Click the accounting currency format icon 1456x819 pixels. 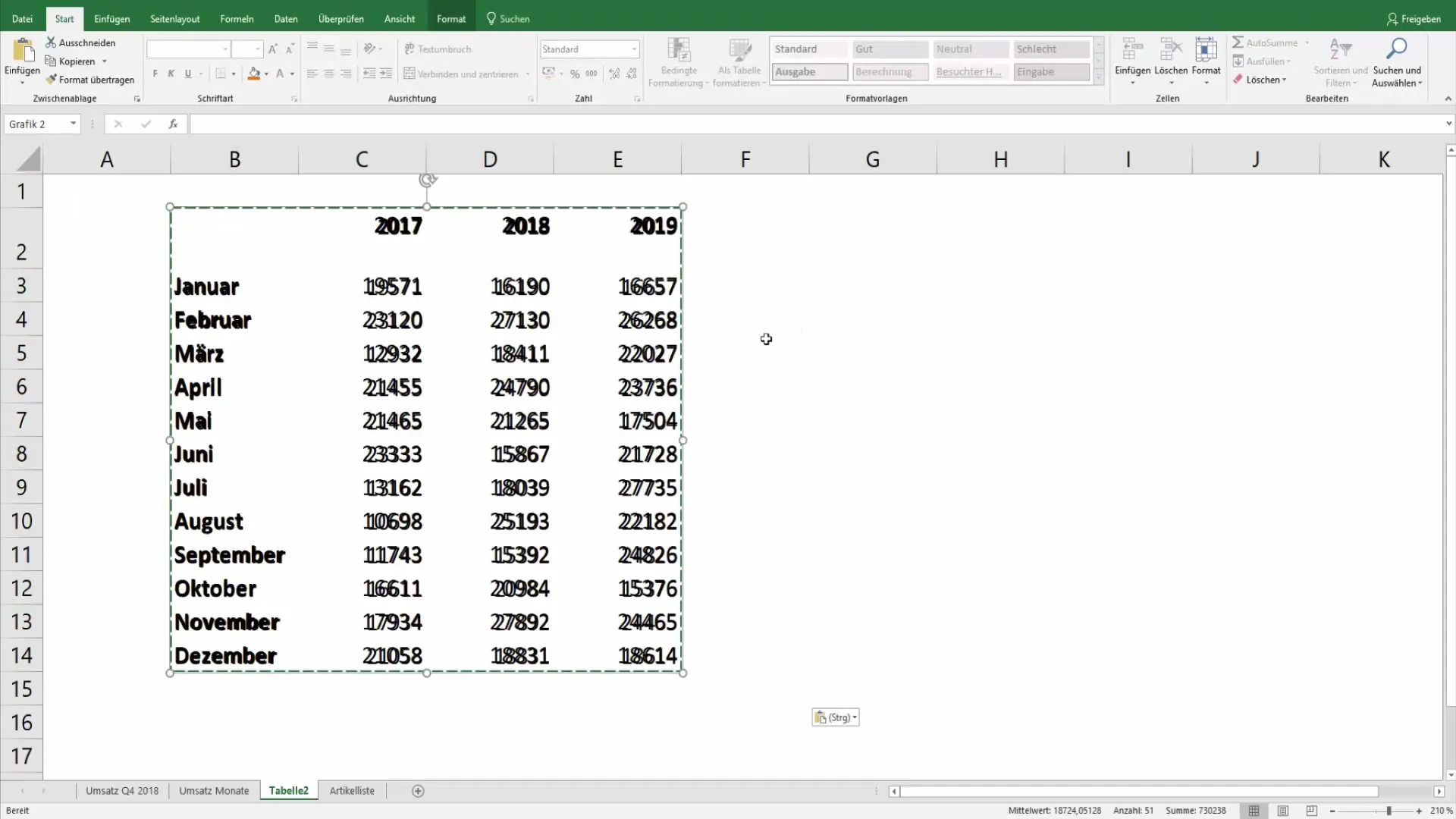tap(549, 74)
